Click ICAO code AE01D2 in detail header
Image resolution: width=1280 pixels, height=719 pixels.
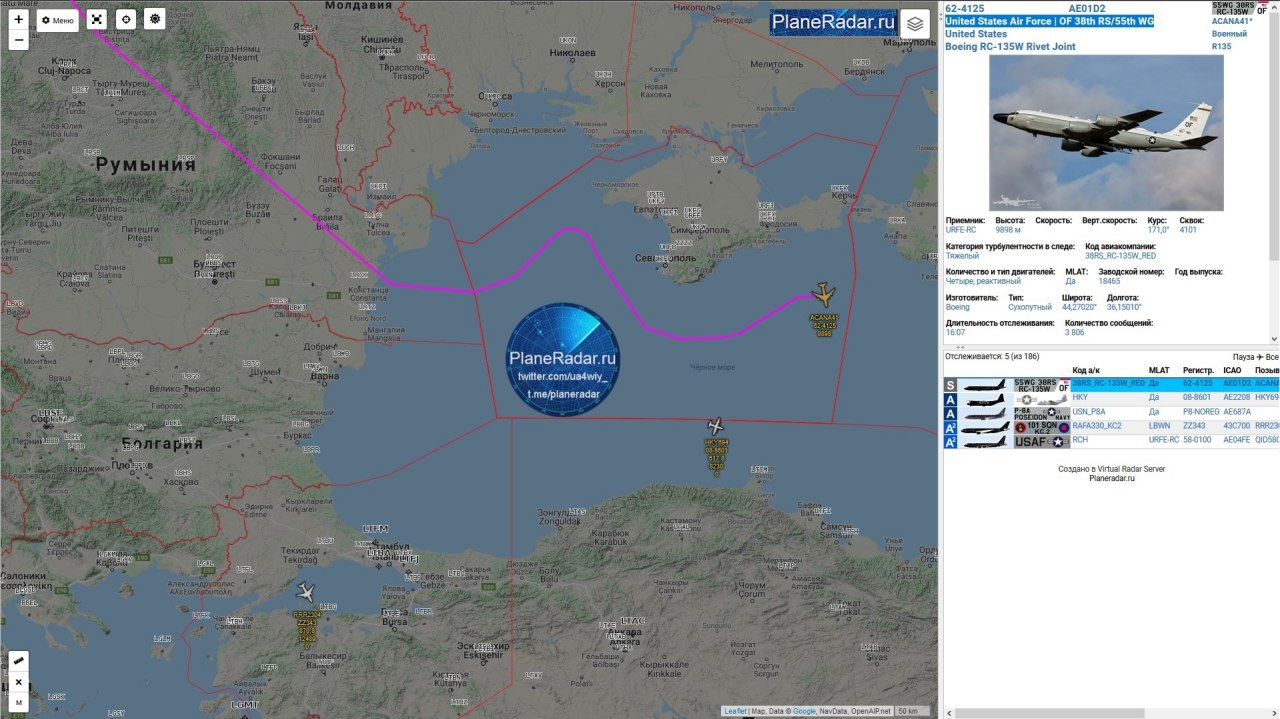pos(1087,9)
